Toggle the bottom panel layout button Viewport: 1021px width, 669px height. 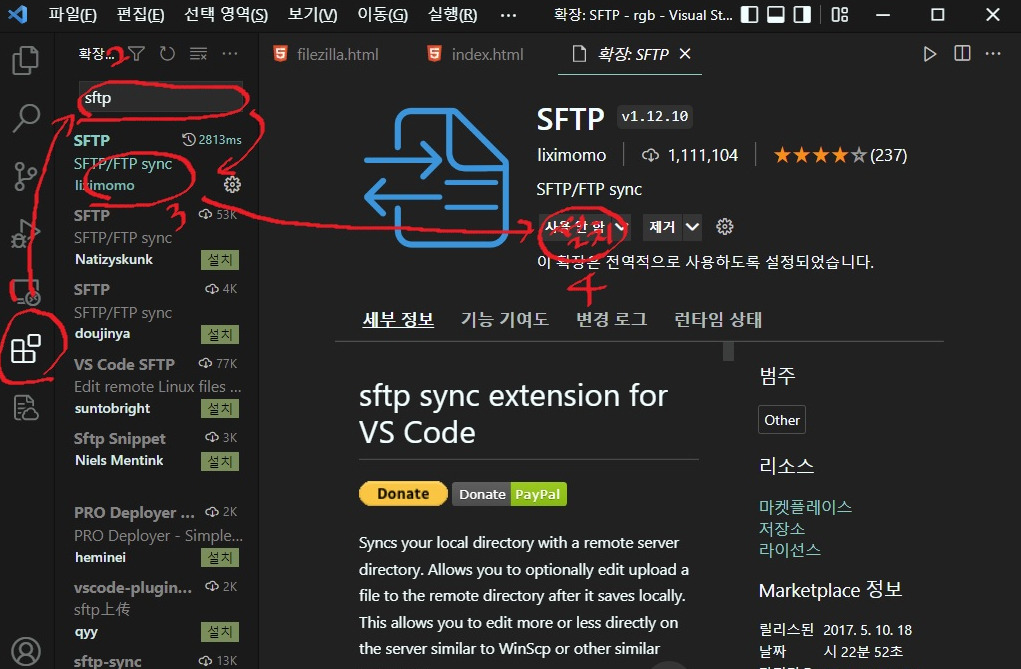pos(775,15)
